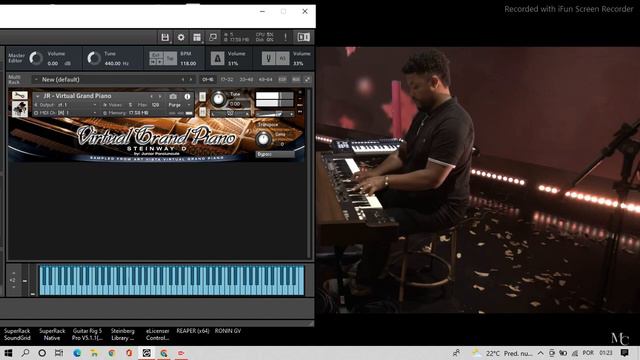Open the New (default) multi dropdown arrow
640x360 pixels.
point(36,80)
